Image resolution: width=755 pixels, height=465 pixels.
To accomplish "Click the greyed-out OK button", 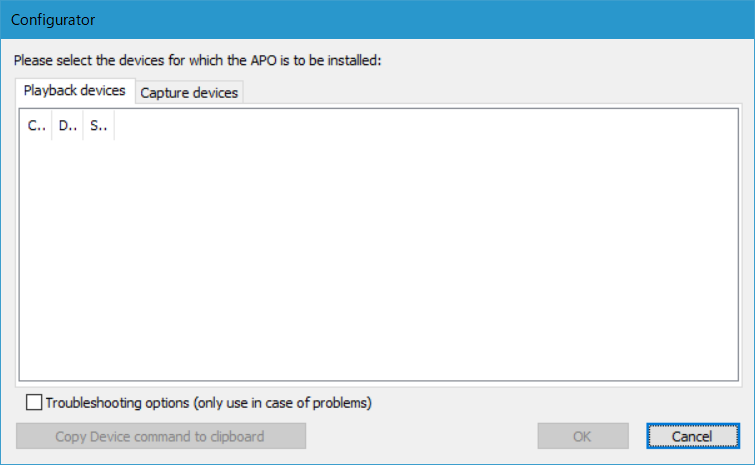I will pyautogui.click(x=583, y=436).
